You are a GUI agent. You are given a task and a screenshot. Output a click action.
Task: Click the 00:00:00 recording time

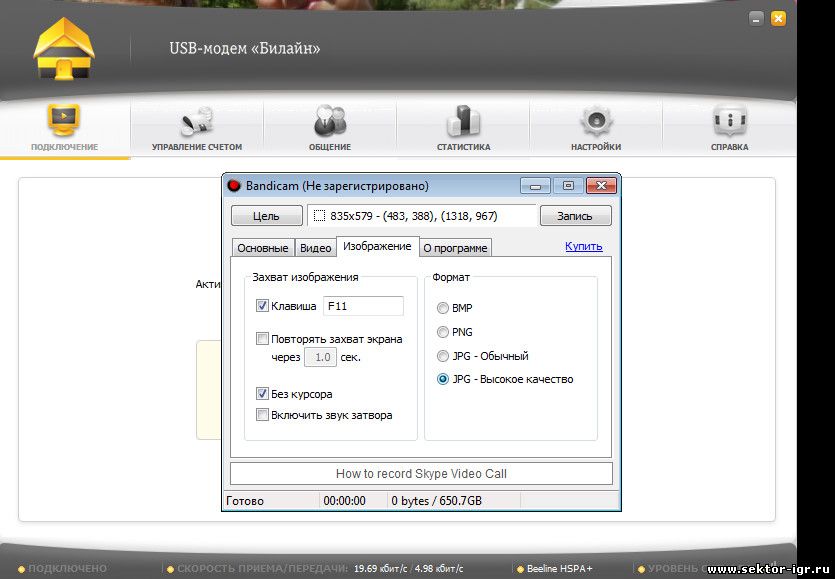345,501
